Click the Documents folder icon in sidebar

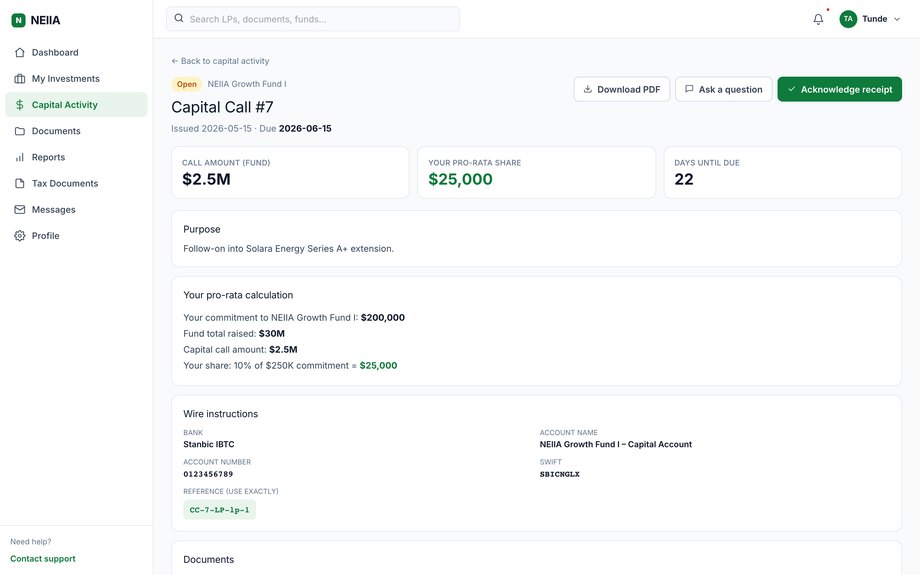pyautogui.click(x=19, y=131)
